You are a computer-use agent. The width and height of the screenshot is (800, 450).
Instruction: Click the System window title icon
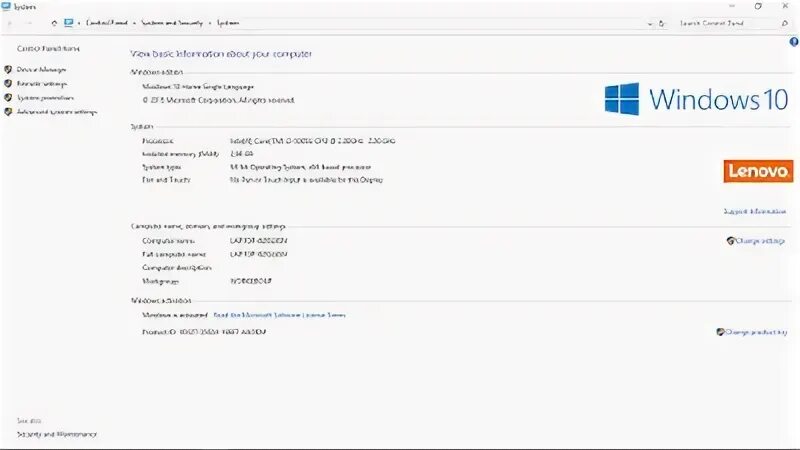pos(6,7)
